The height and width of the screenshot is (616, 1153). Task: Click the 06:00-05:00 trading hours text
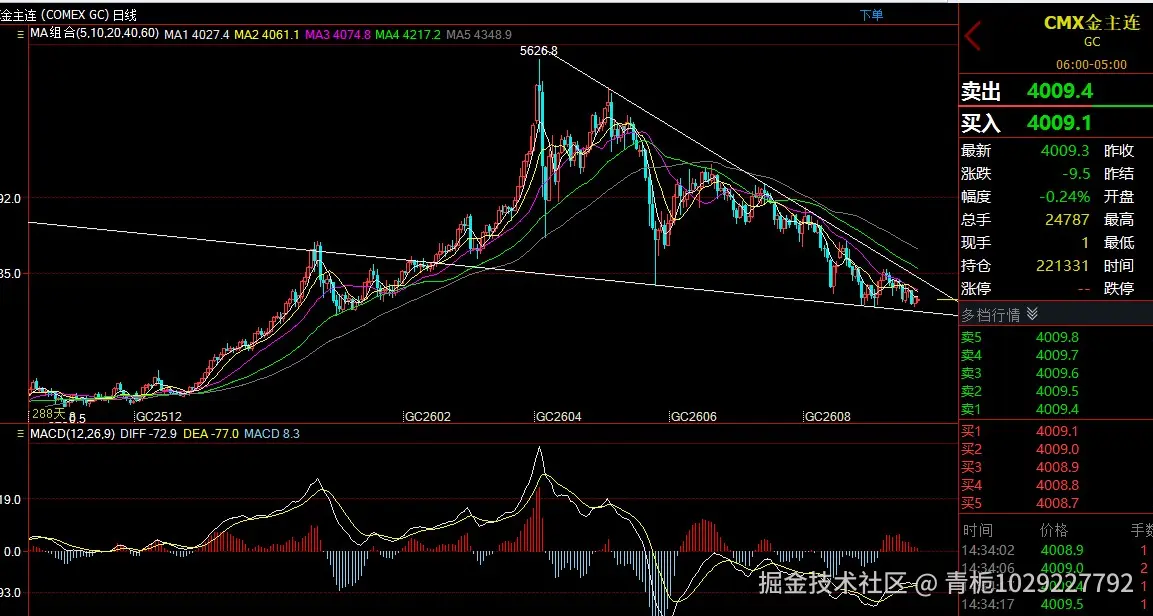(1091, 65)
